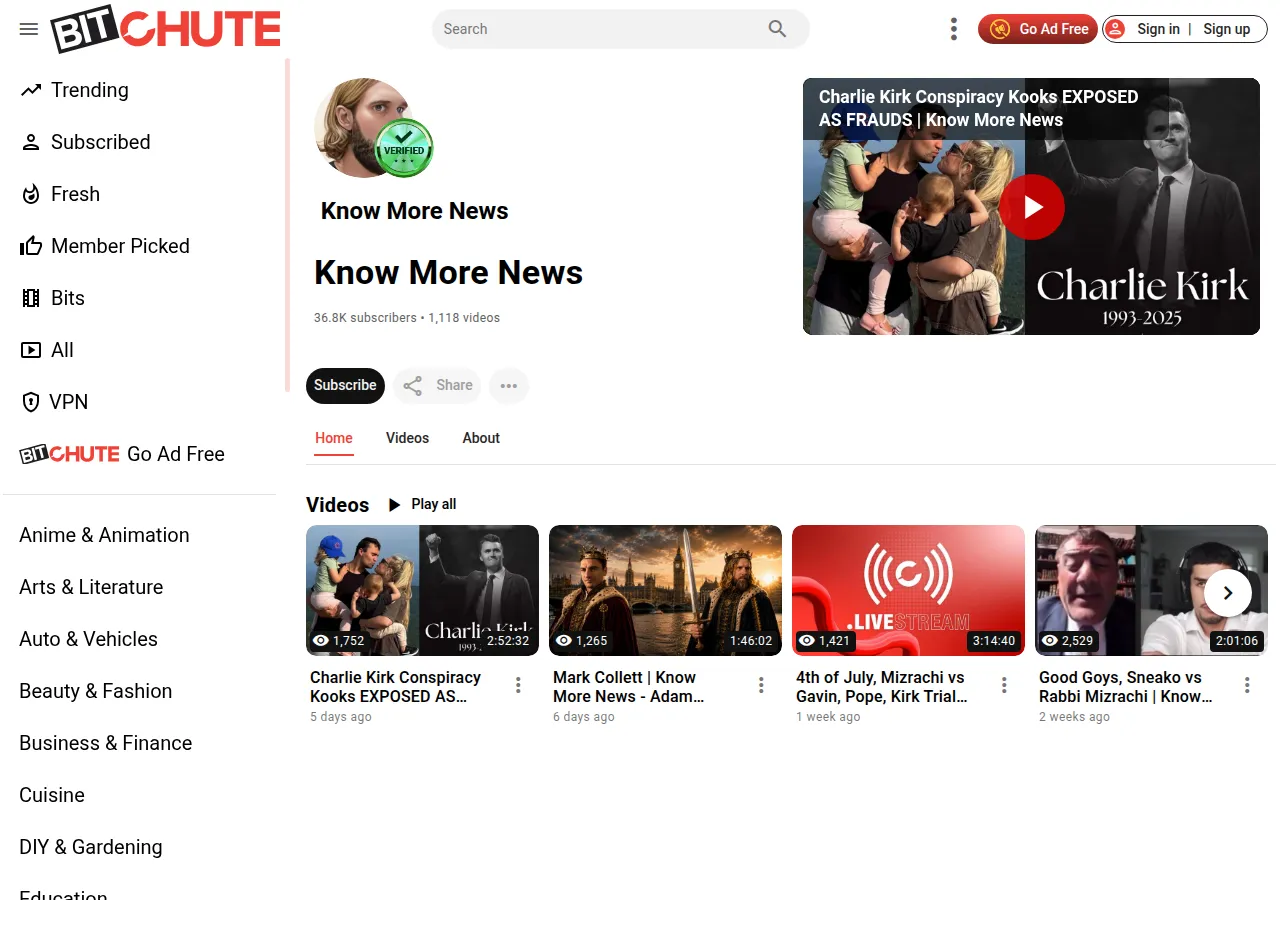Click the '4th of July, Mizrachi vs Gavin' title
The height and width of the screenshot is (948, 1284).
click(881, 687)
